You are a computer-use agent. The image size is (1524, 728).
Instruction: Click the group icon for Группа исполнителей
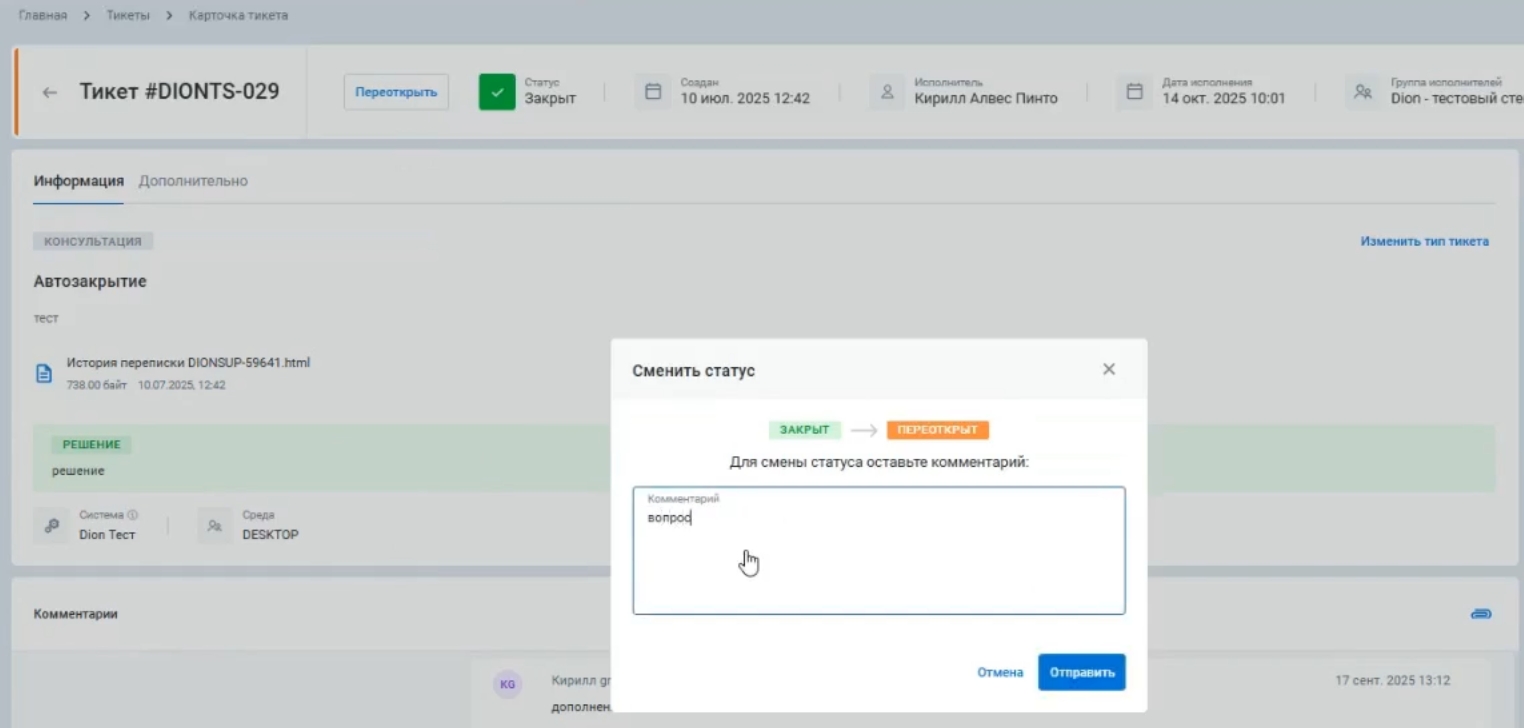tap(1362, 92)
